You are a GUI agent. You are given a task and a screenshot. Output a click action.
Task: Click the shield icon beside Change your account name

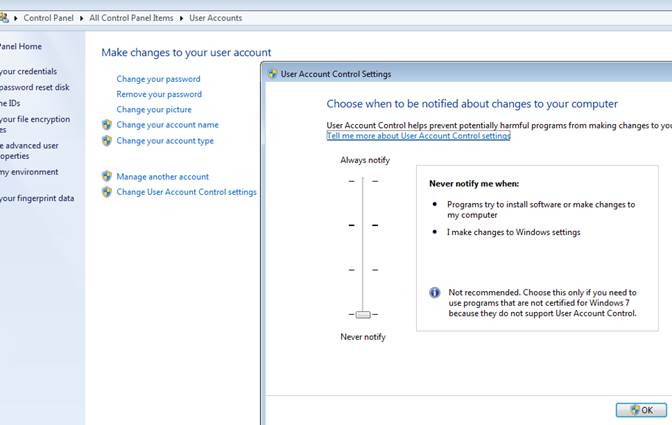tap(107, 125)
